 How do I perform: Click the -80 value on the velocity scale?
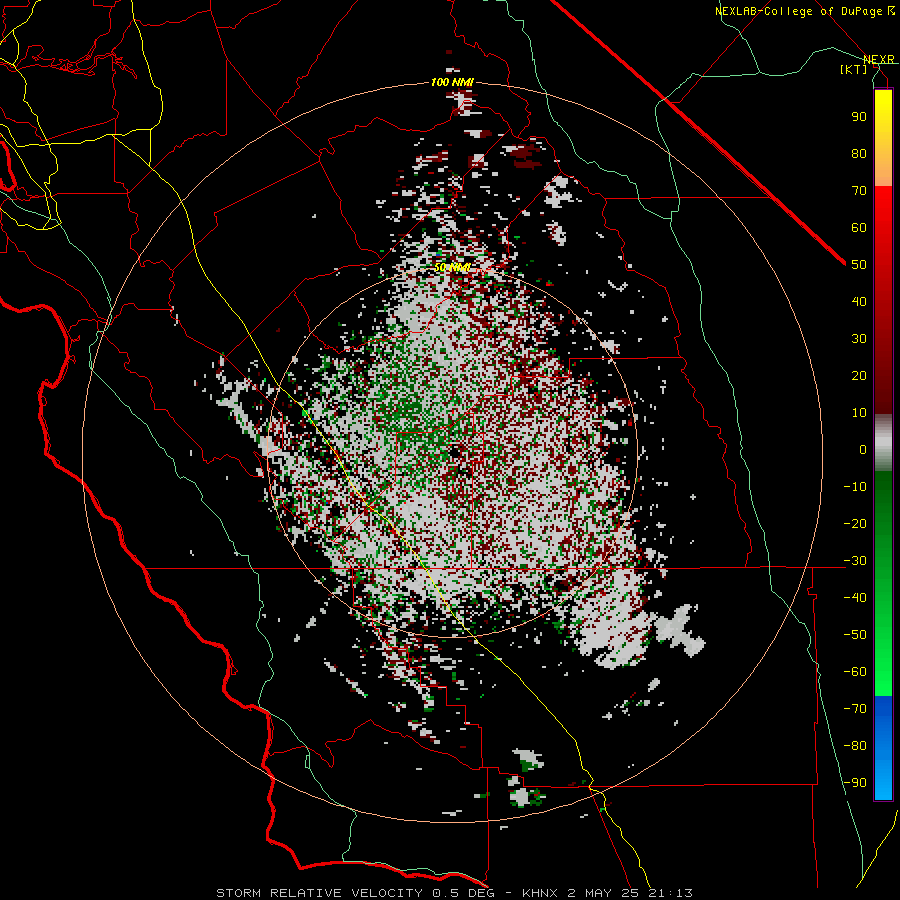tap(855, 746)
